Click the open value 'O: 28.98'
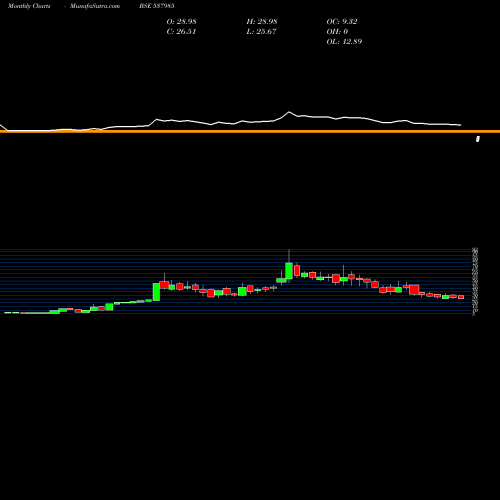Screen dimensions: 500x500 182,21
